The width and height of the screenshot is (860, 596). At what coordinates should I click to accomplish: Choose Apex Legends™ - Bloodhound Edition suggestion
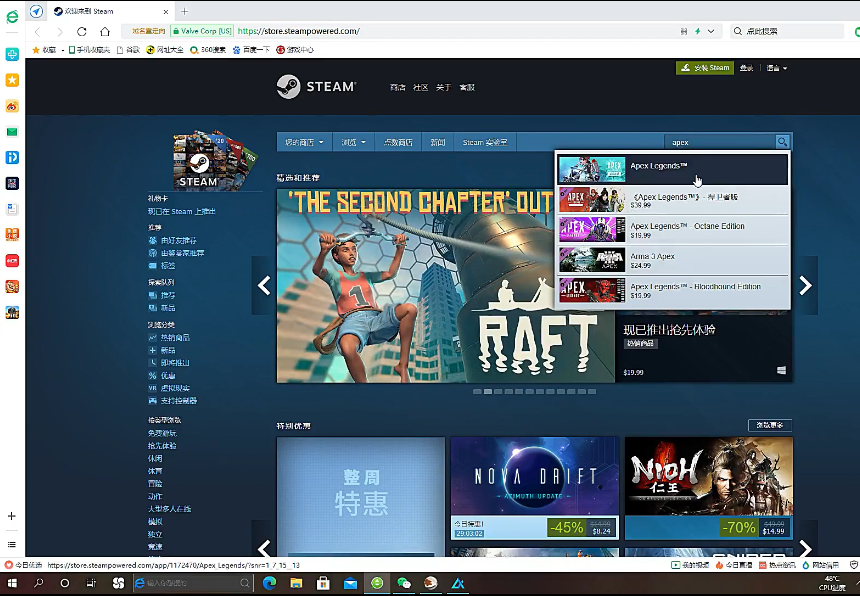(673, 290)
